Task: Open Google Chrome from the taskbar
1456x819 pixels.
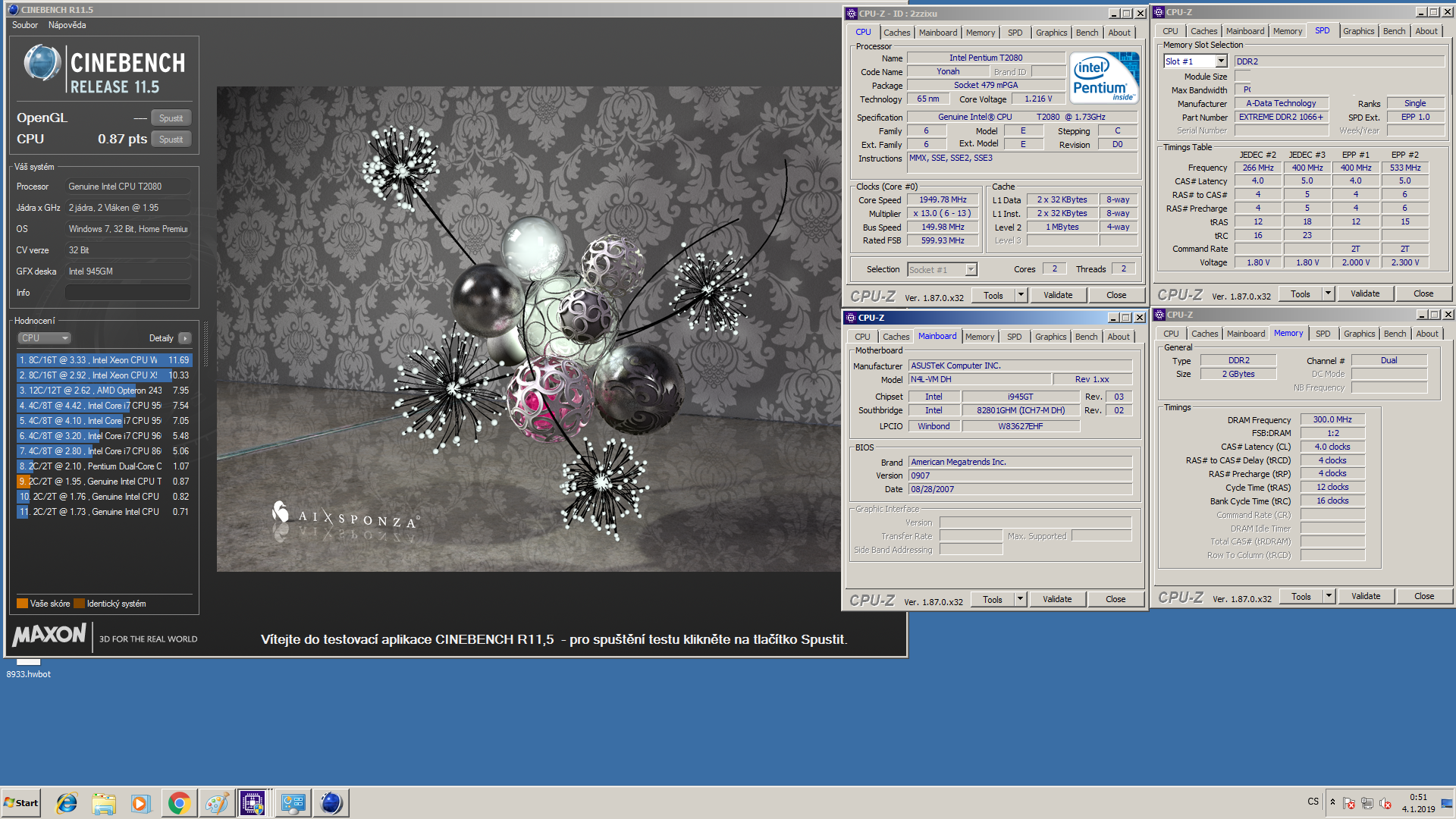Action: [x=179, y=803]
